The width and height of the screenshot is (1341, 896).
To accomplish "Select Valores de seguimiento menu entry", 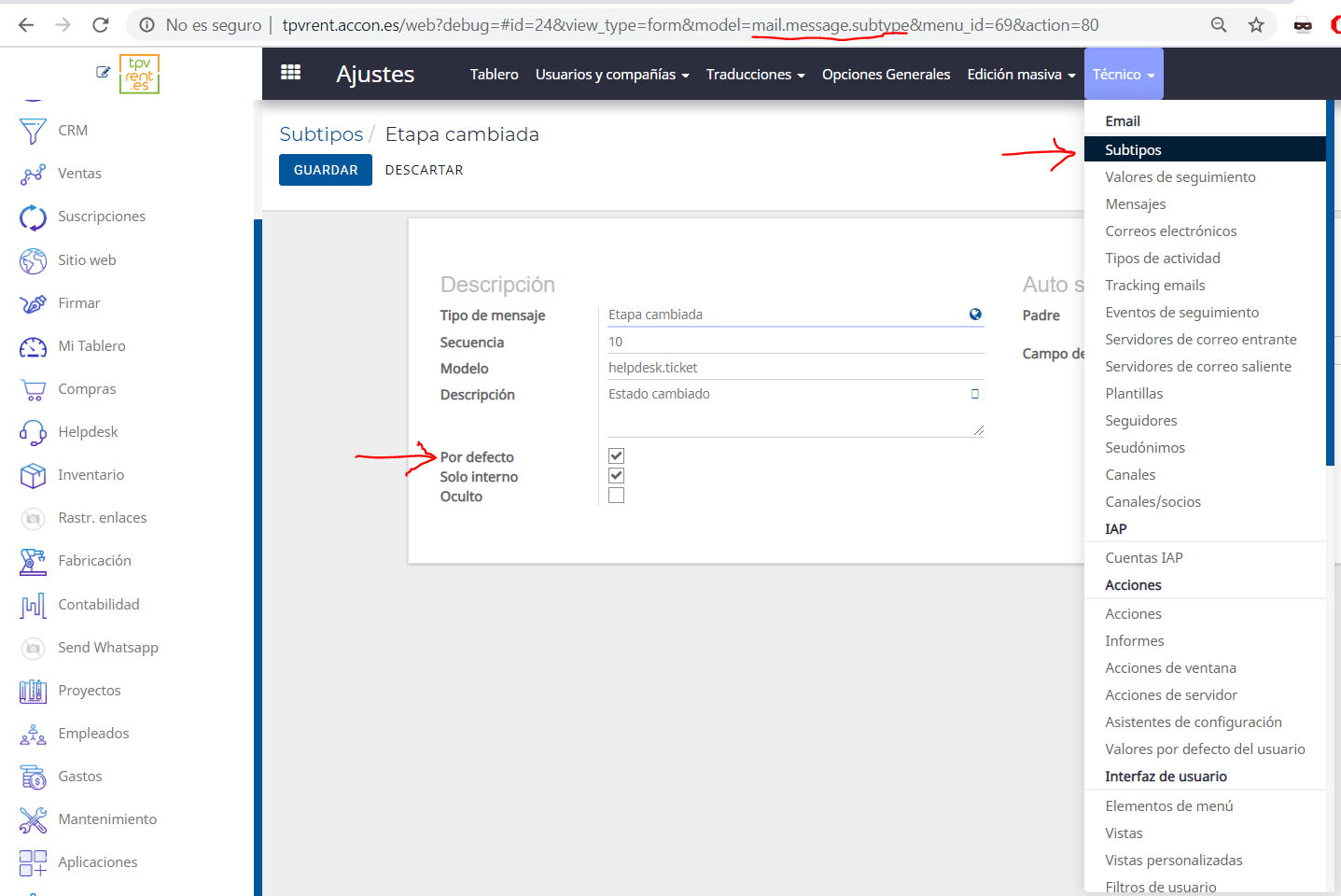I will 1180,177.
